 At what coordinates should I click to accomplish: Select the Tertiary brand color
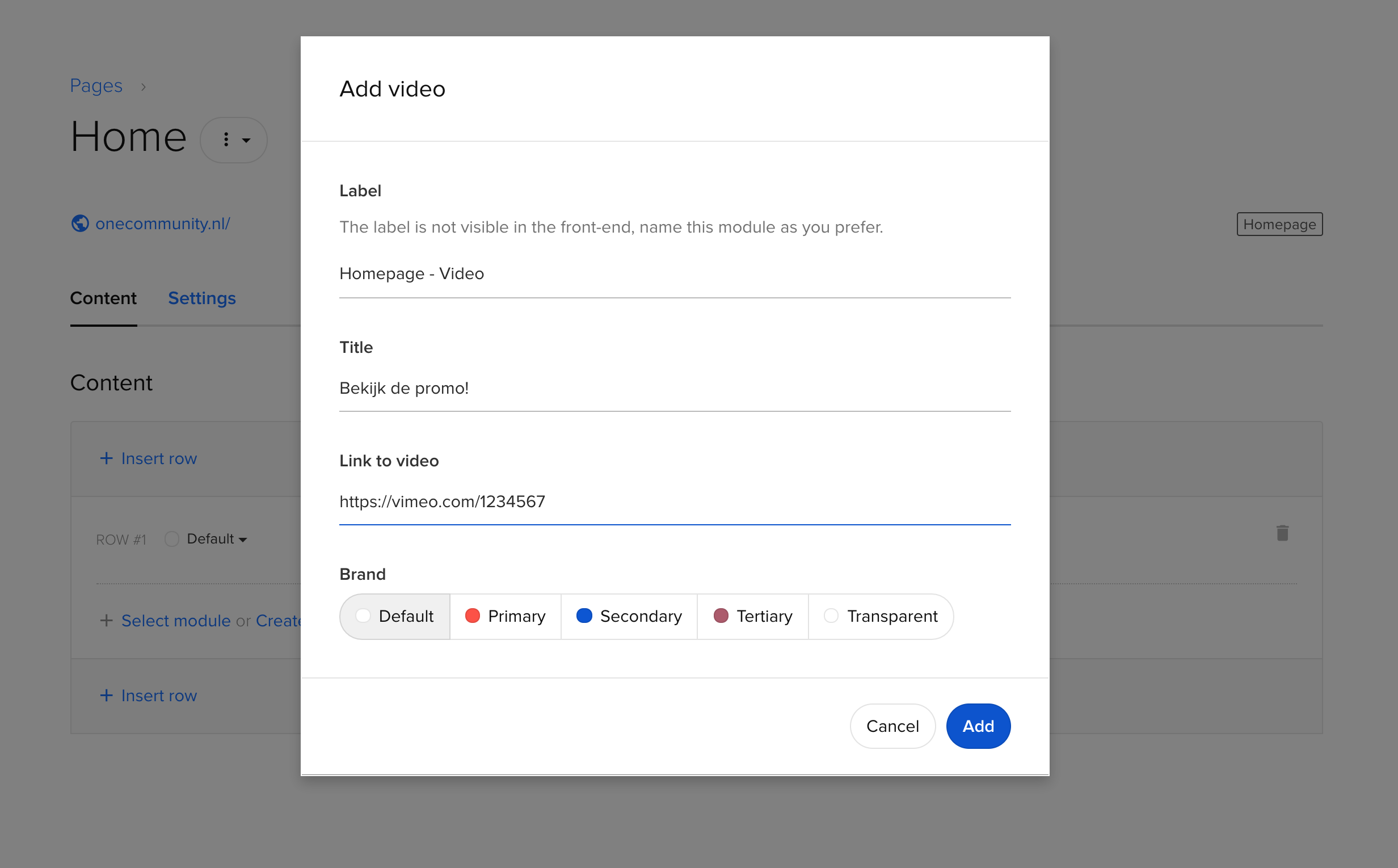coord(753,616)
